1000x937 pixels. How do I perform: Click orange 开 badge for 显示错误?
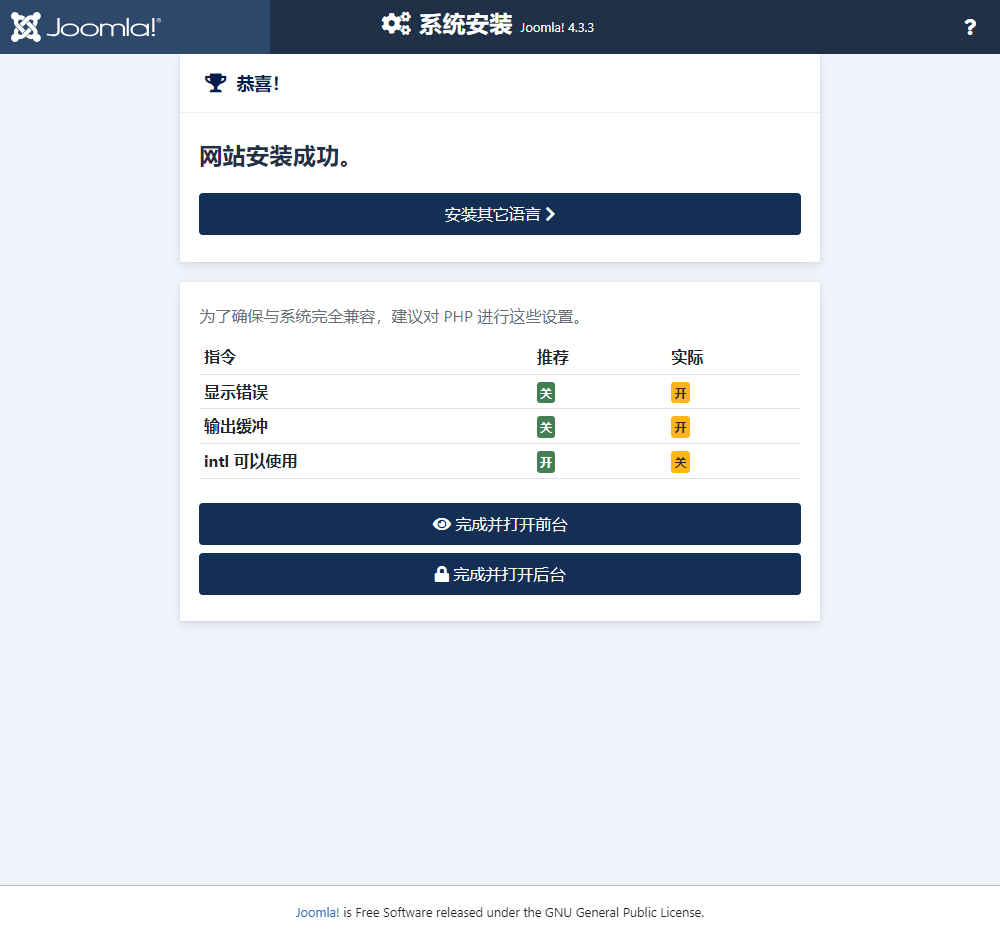pyautogui.click(x=680, y=393)
